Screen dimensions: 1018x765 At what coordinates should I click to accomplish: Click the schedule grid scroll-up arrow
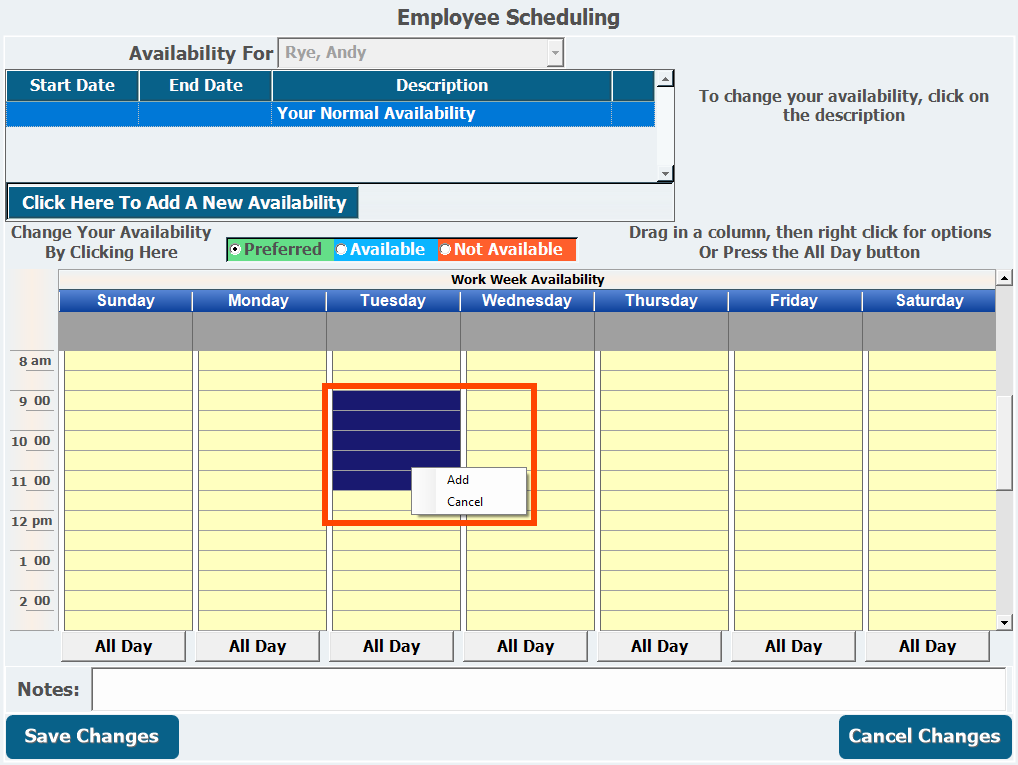(1005, 277)
